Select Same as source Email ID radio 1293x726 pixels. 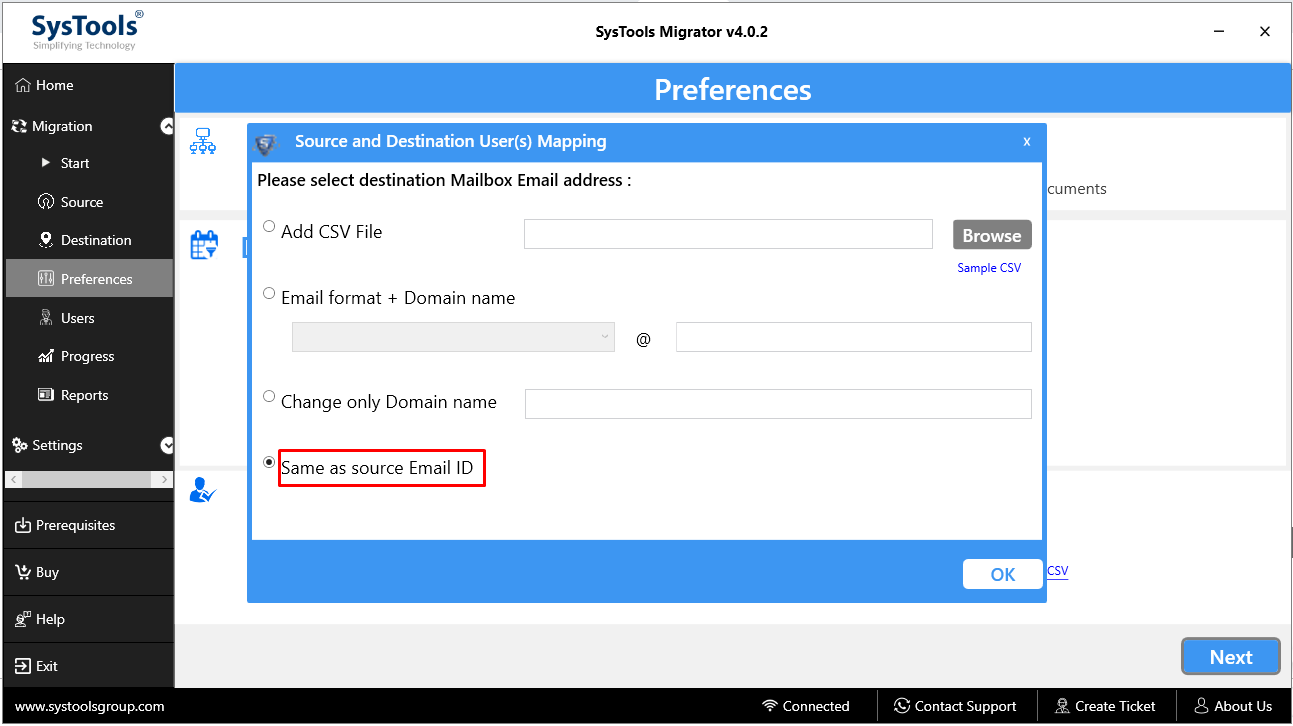click(269, 463)
